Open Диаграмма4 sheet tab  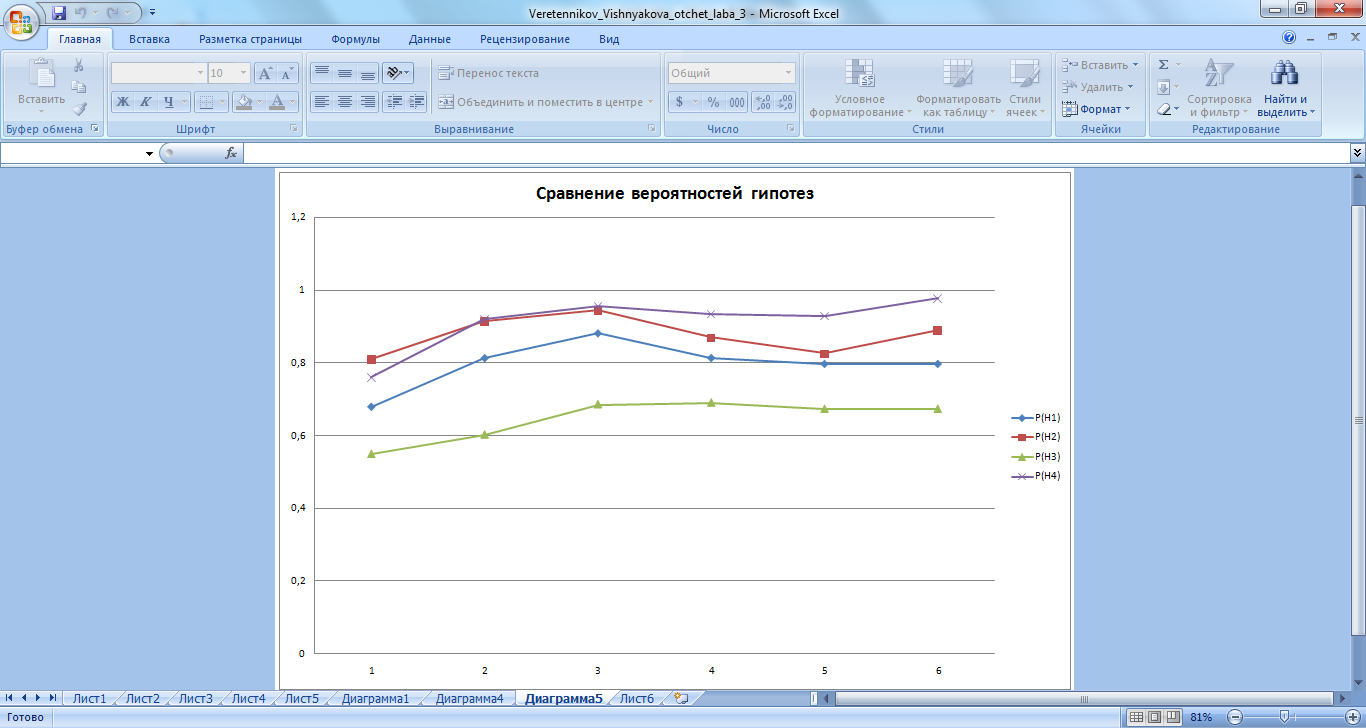(x=469, y=699)
